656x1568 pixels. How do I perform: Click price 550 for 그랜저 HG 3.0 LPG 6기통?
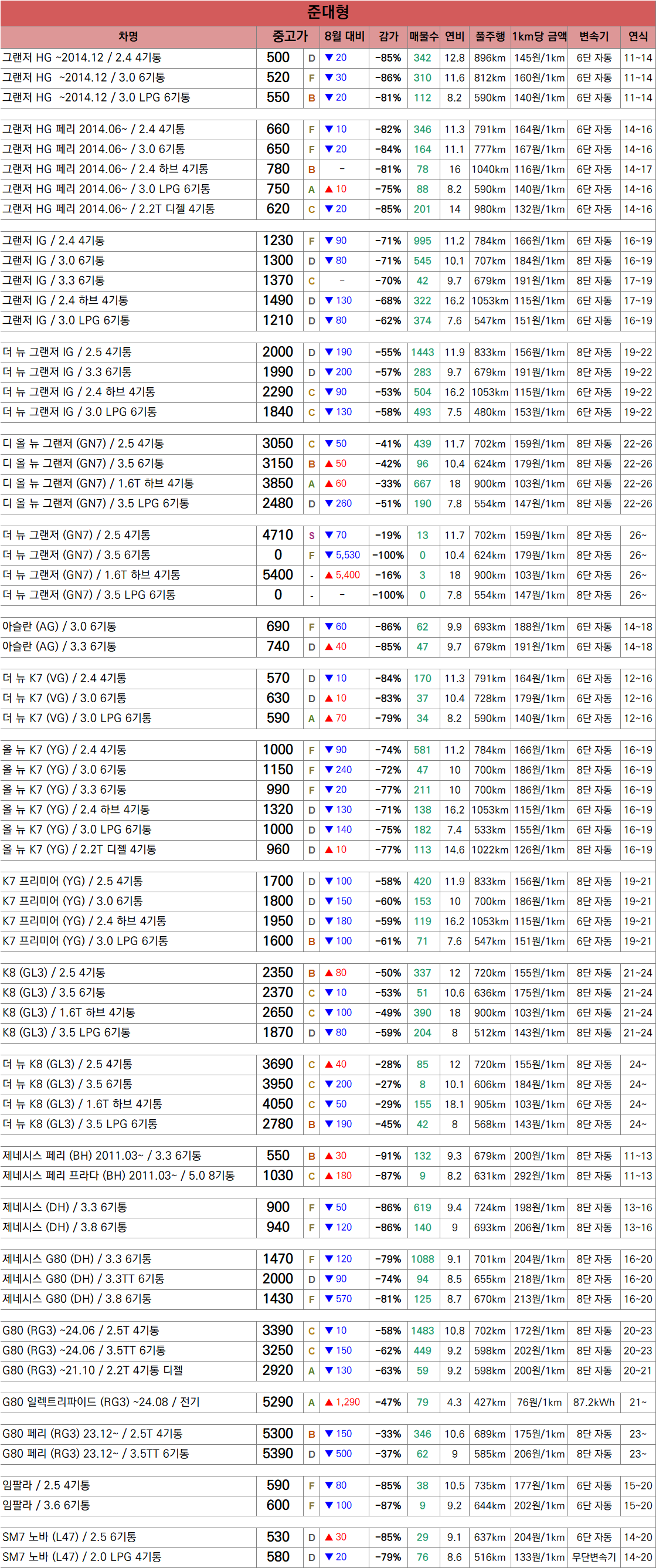click(278, 97)
